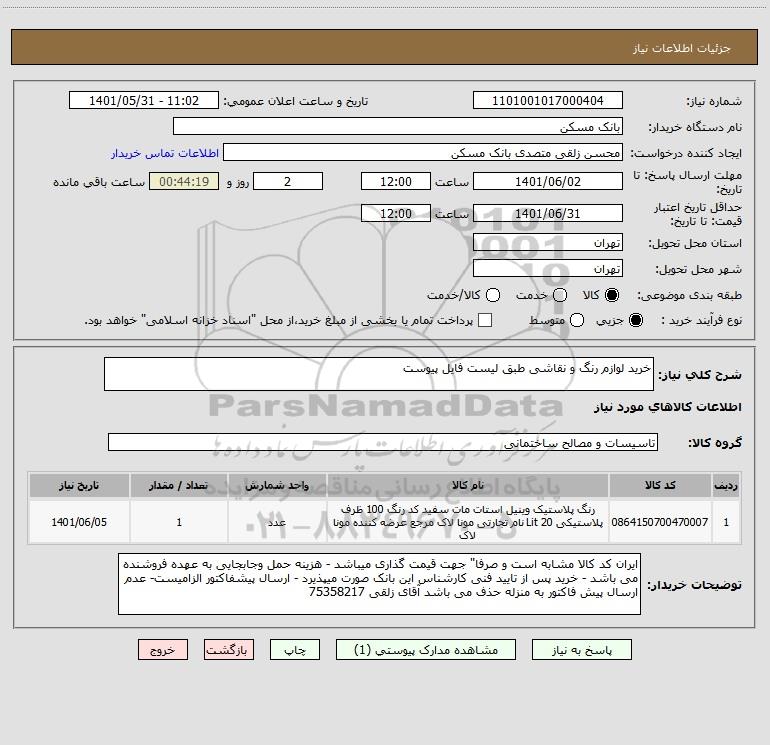Click the چاپ print button
This screenshot has height=745, width=770.
click(295, 650)
